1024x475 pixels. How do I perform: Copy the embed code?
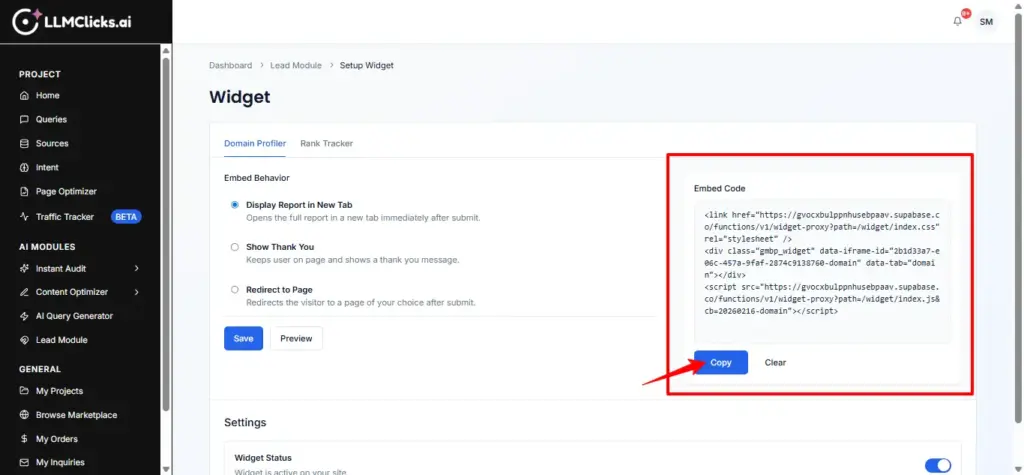[x=721, y=362]
